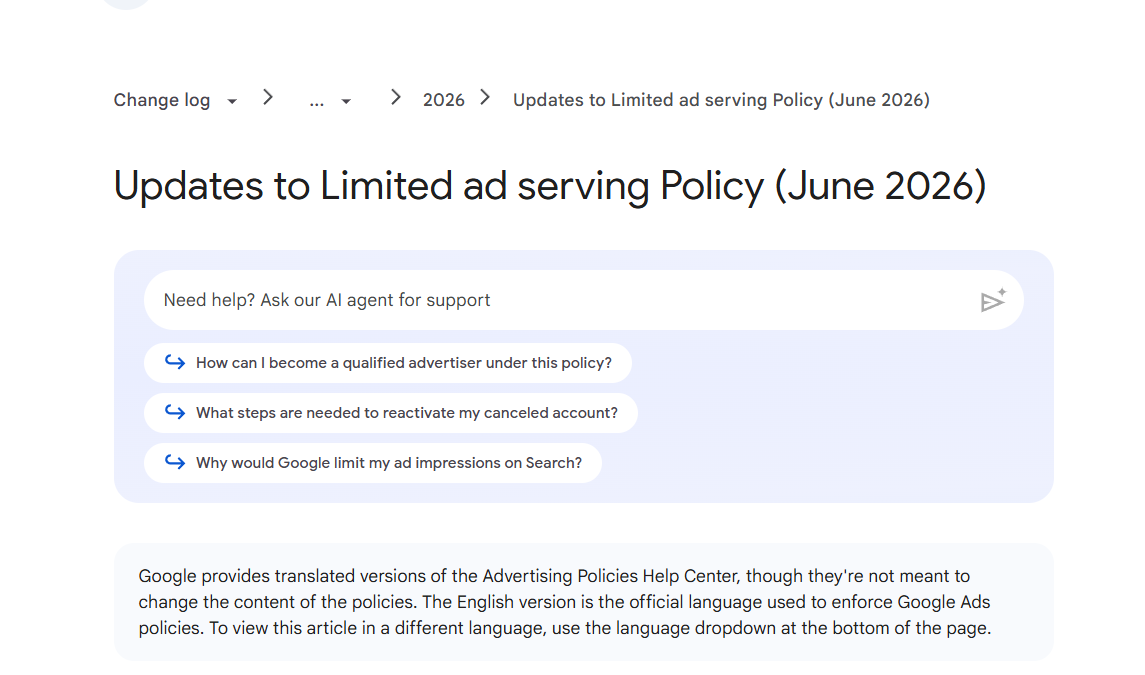Click the 'Updates to Limited ad serving Policy' breadcrumb
This screenshot has width=1145, height=675.
click(x=721, y=100)
